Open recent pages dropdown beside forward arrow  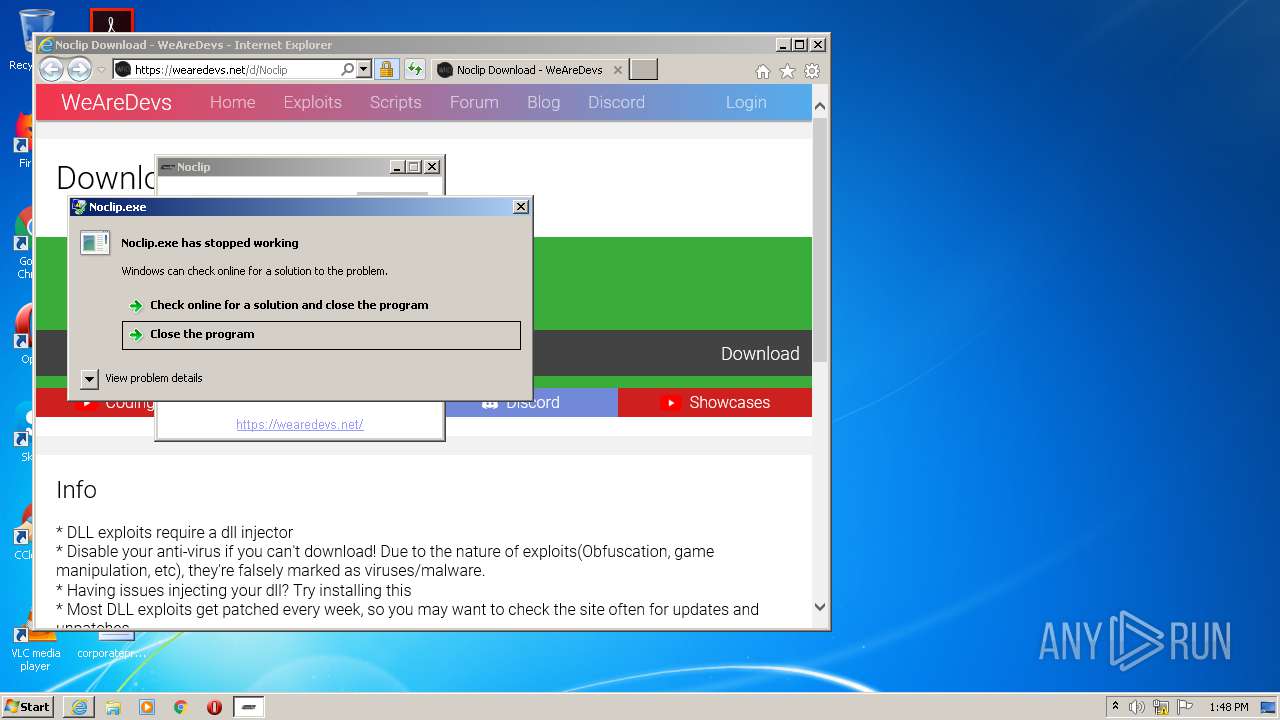[101, 70]
